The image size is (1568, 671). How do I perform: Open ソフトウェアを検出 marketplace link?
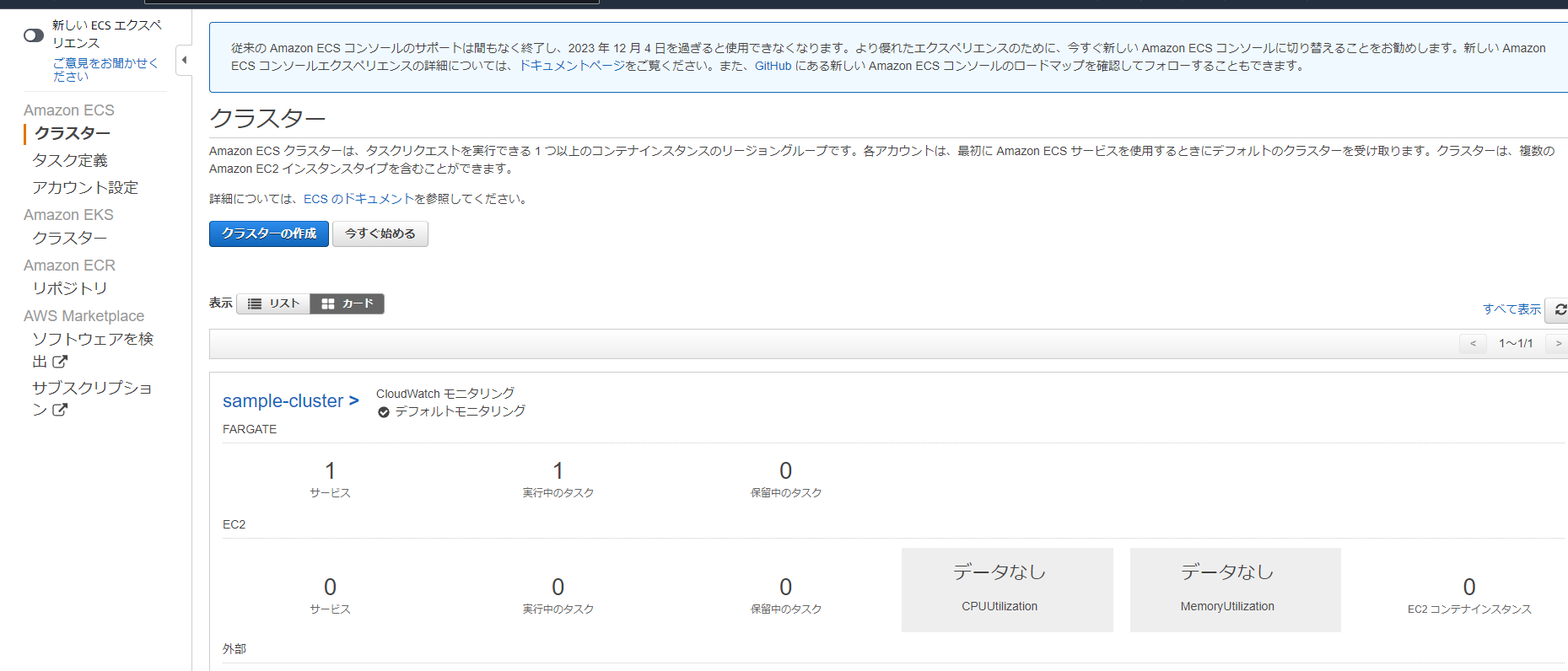pyautogui.click(x=93, y=350)
